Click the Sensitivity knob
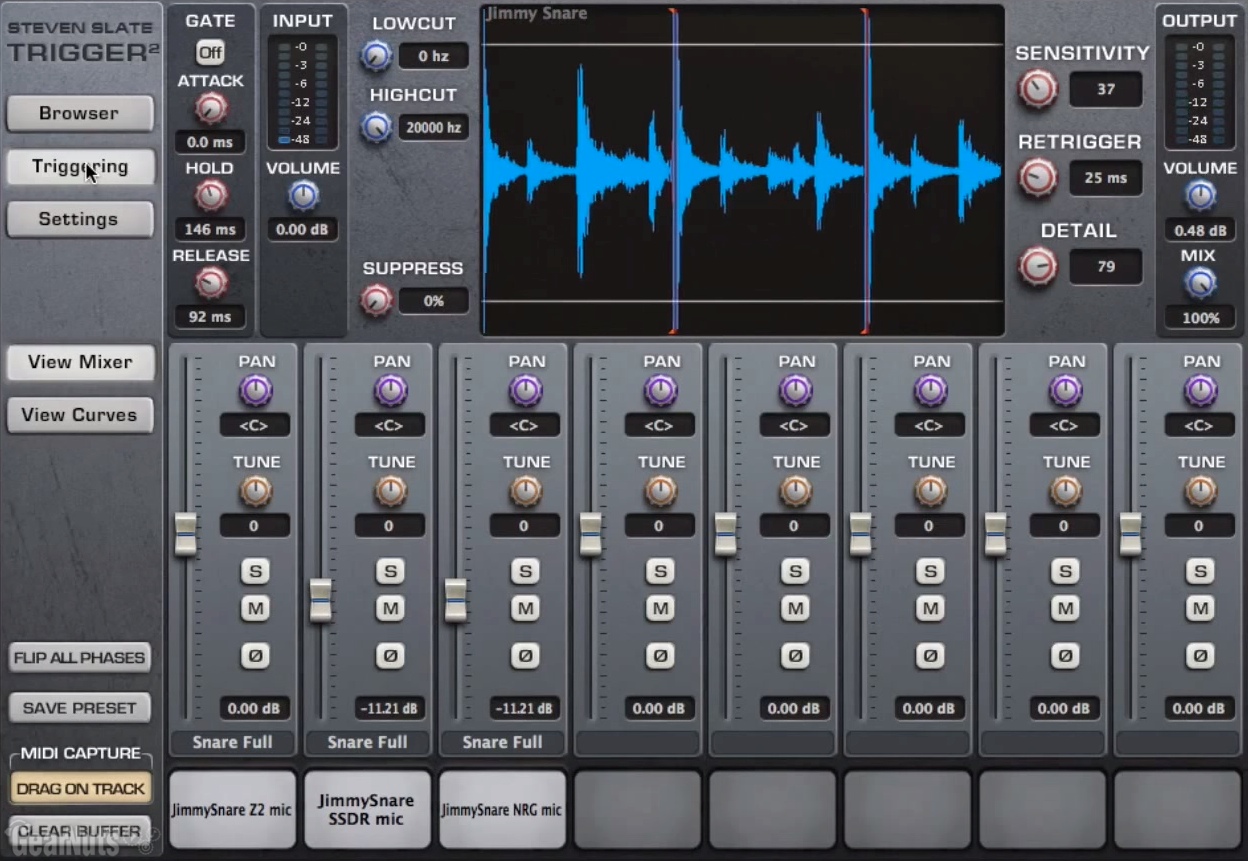 (1038, 89)
